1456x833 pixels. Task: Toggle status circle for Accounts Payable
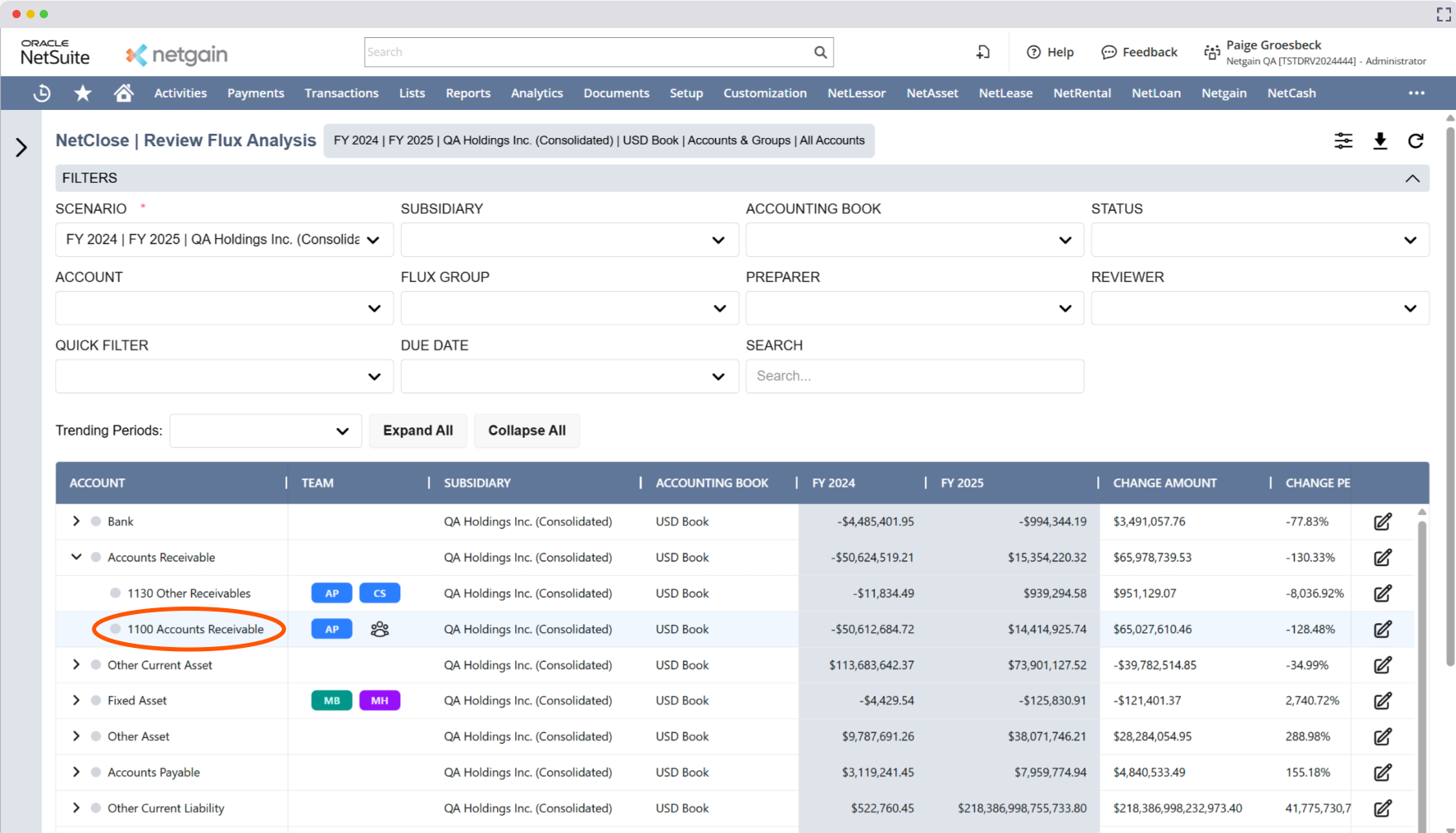(96, 773)
